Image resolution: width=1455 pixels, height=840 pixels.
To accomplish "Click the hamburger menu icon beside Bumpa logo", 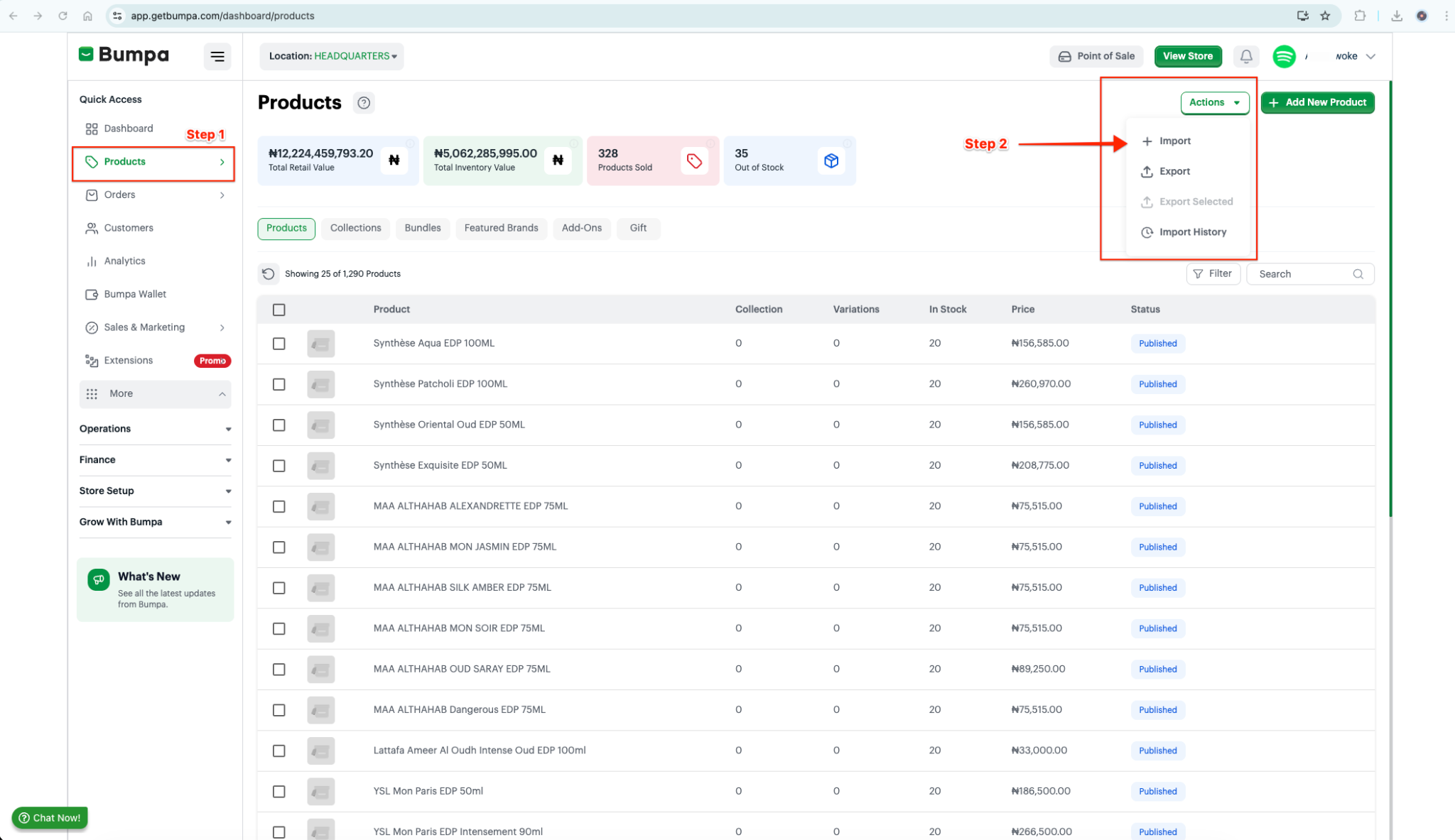I will coord(217,56).
